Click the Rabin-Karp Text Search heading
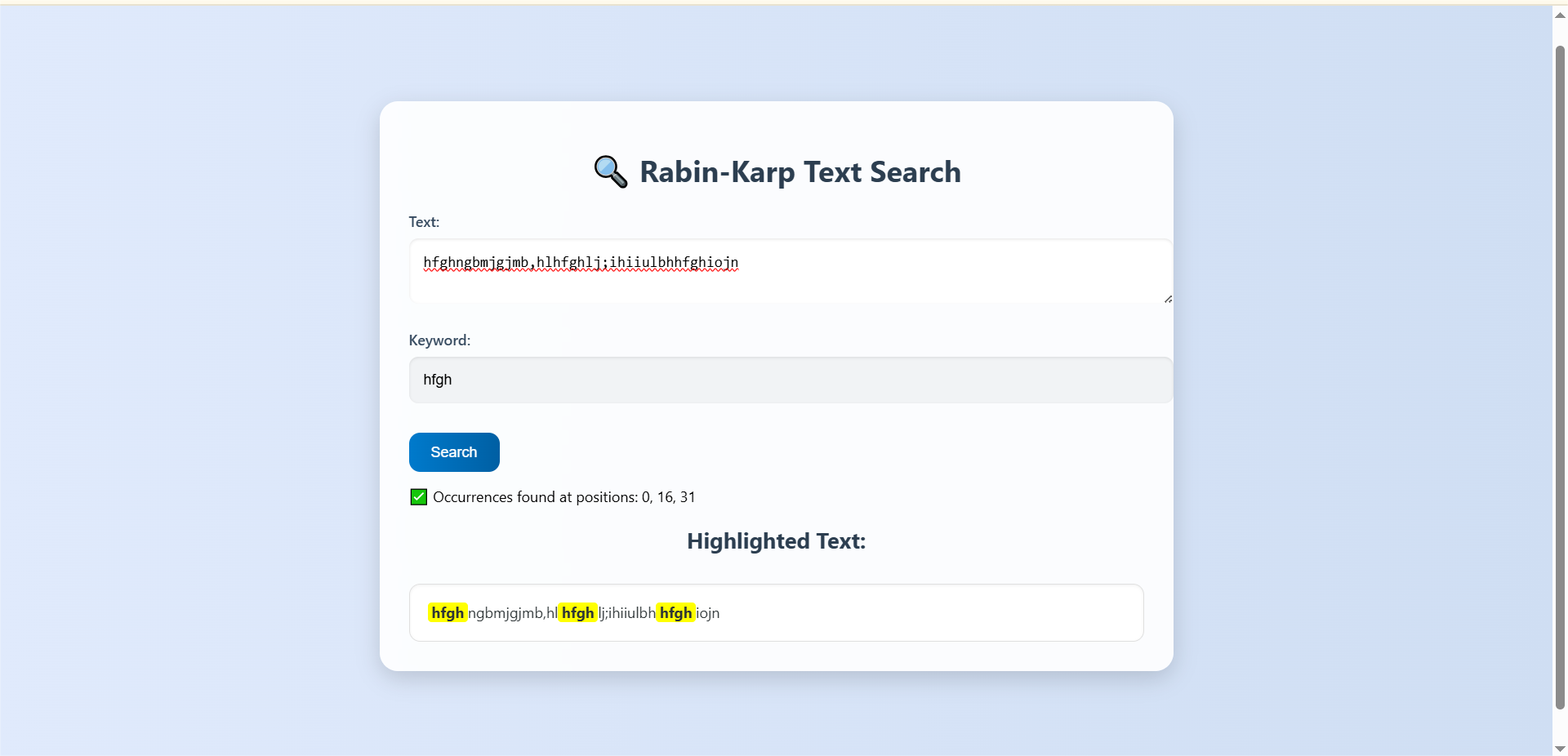 [800, 172]
